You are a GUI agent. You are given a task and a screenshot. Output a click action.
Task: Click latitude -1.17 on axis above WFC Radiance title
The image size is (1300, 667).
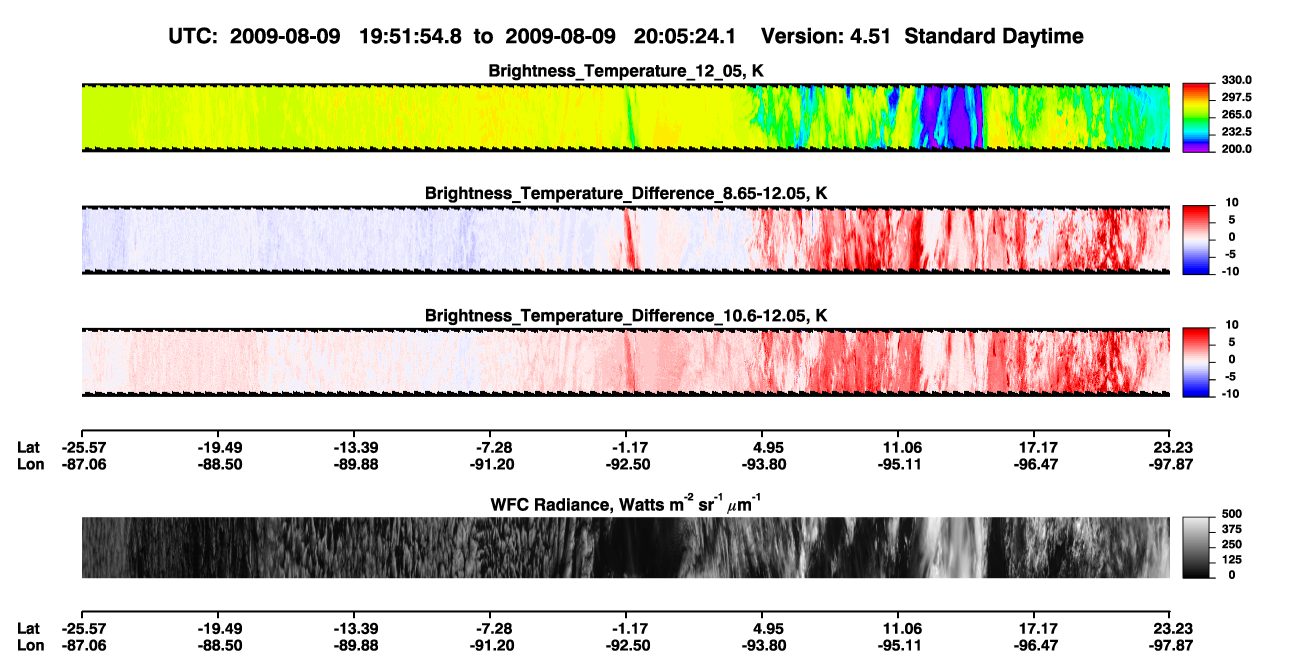626,448
